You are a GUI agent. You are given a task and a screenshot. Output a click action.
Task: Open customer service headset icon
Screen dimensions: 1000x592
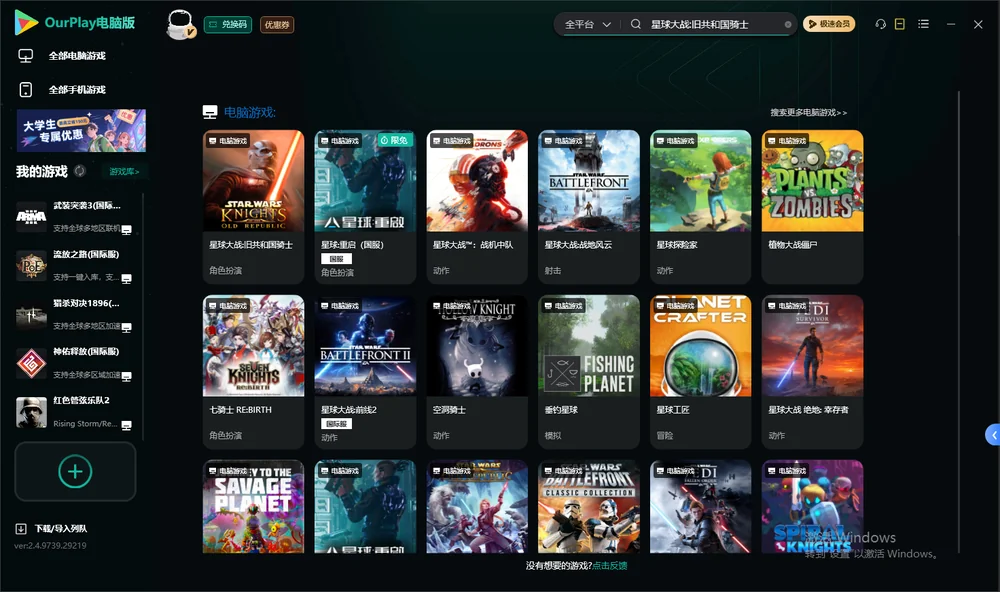pyautogui.click(x=880, y=24)
